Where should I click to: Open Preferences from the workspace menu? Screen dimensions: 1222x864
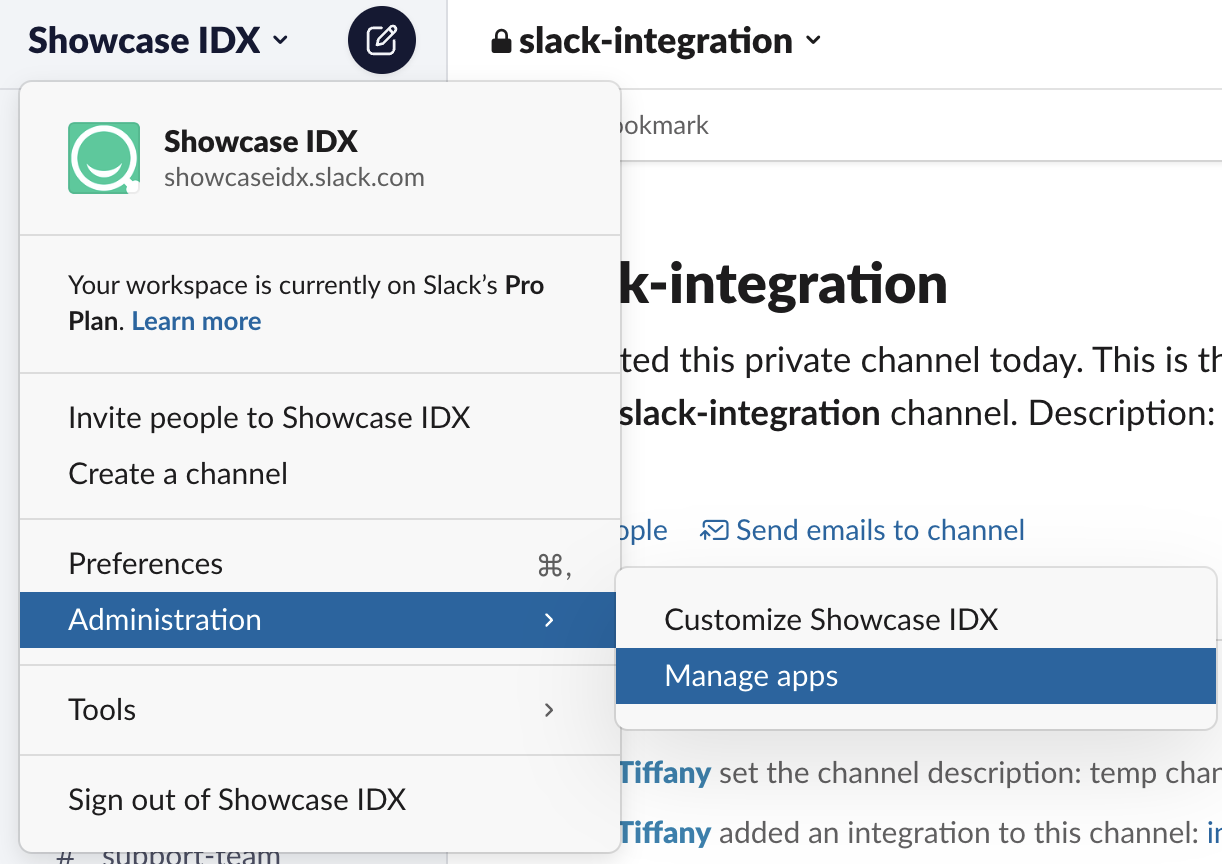tap(320, 564)
